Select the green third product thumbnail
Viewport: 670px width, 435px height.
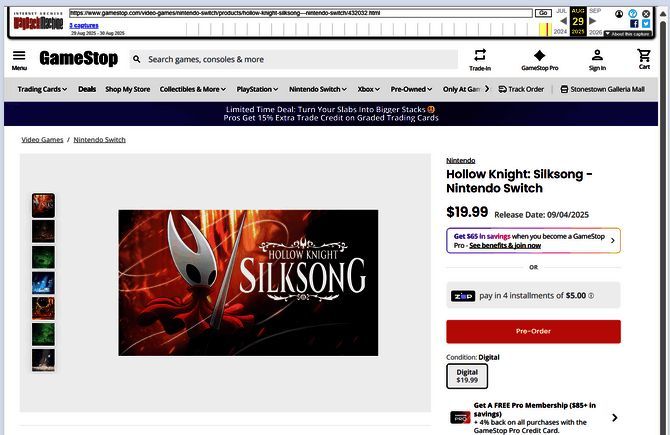point(43,257)
